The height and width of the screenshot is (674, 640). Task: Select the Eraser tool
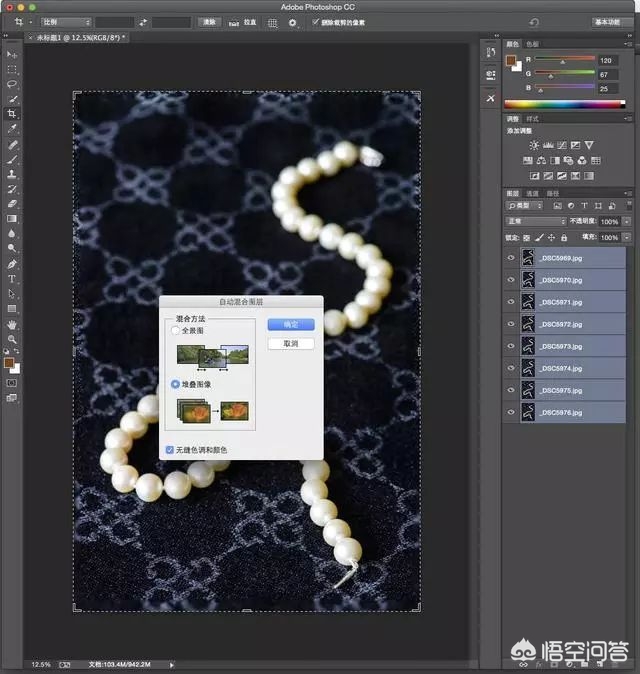click(x=12, y=204)
